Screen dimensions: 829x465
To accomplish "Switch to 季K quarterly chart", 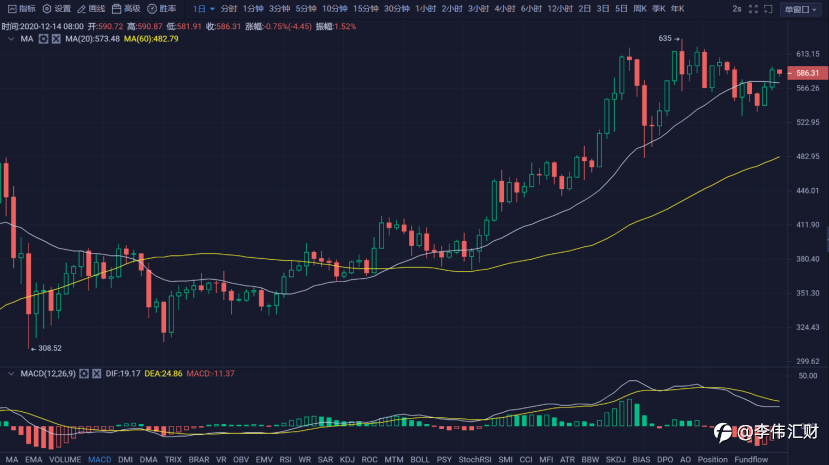I will pos(659,9).
